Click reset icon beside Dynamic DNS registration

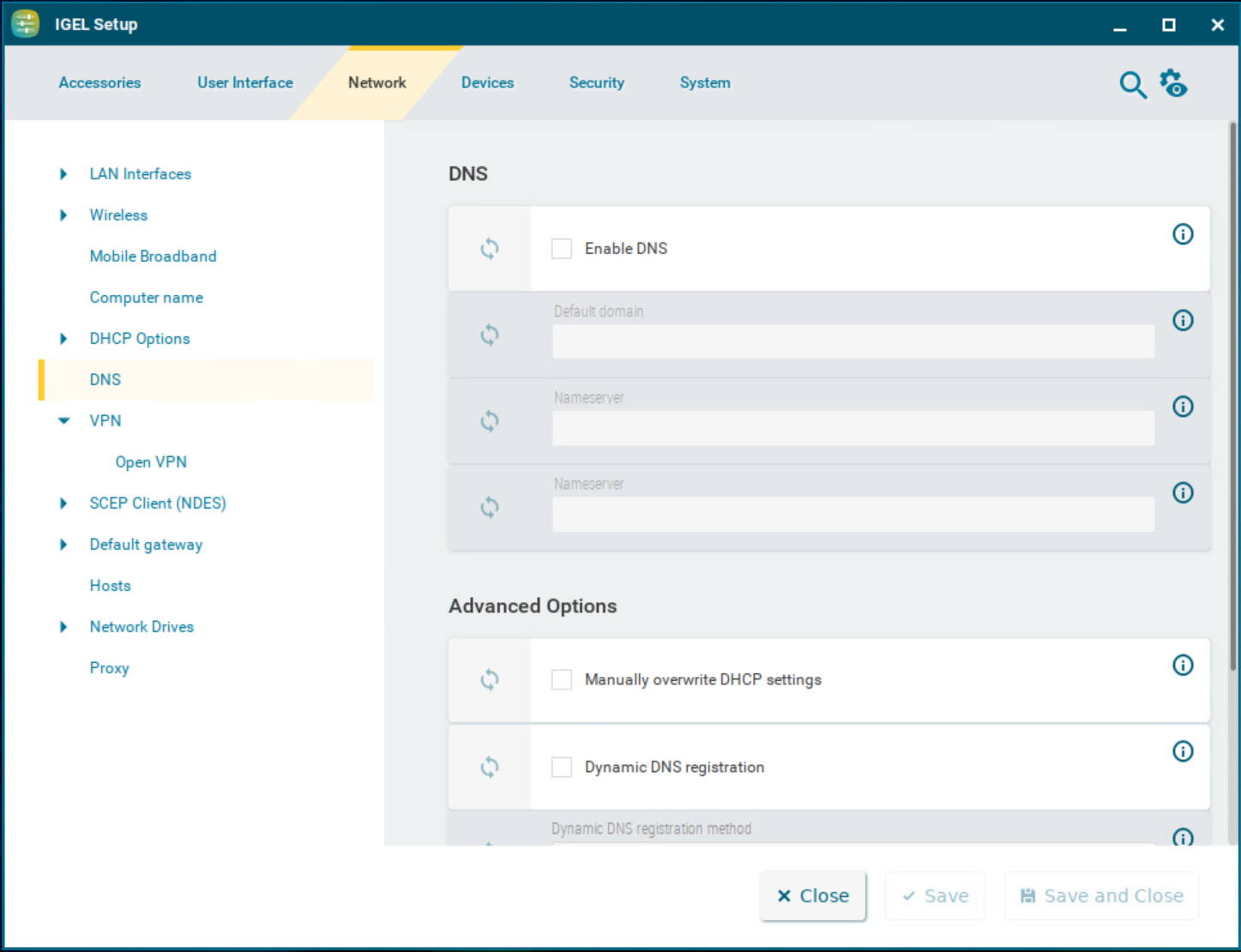[490, 767]
